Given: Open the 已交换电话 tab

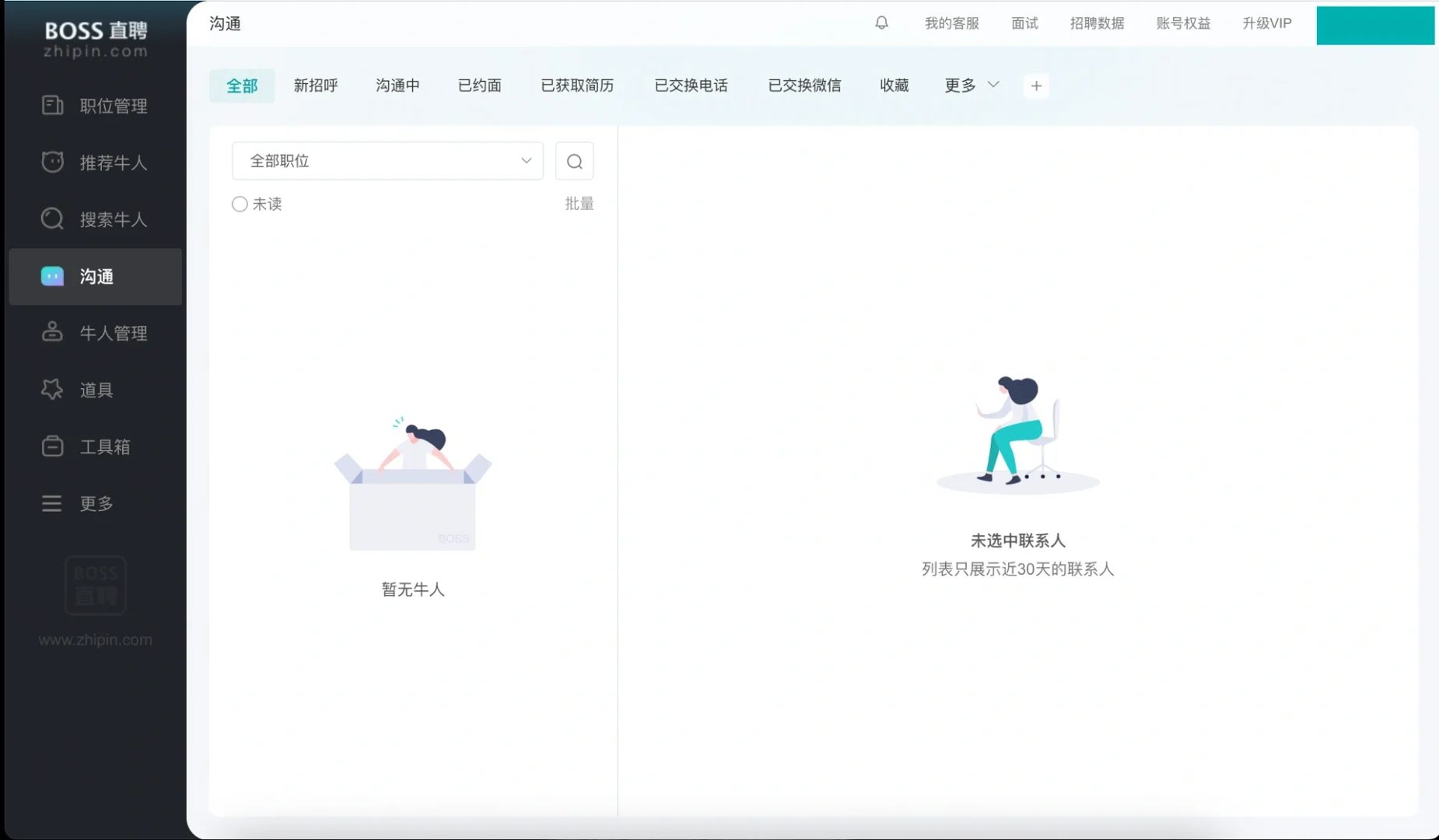Looking at the screenshot, I should pyautogui.click(x=691, y=86).
